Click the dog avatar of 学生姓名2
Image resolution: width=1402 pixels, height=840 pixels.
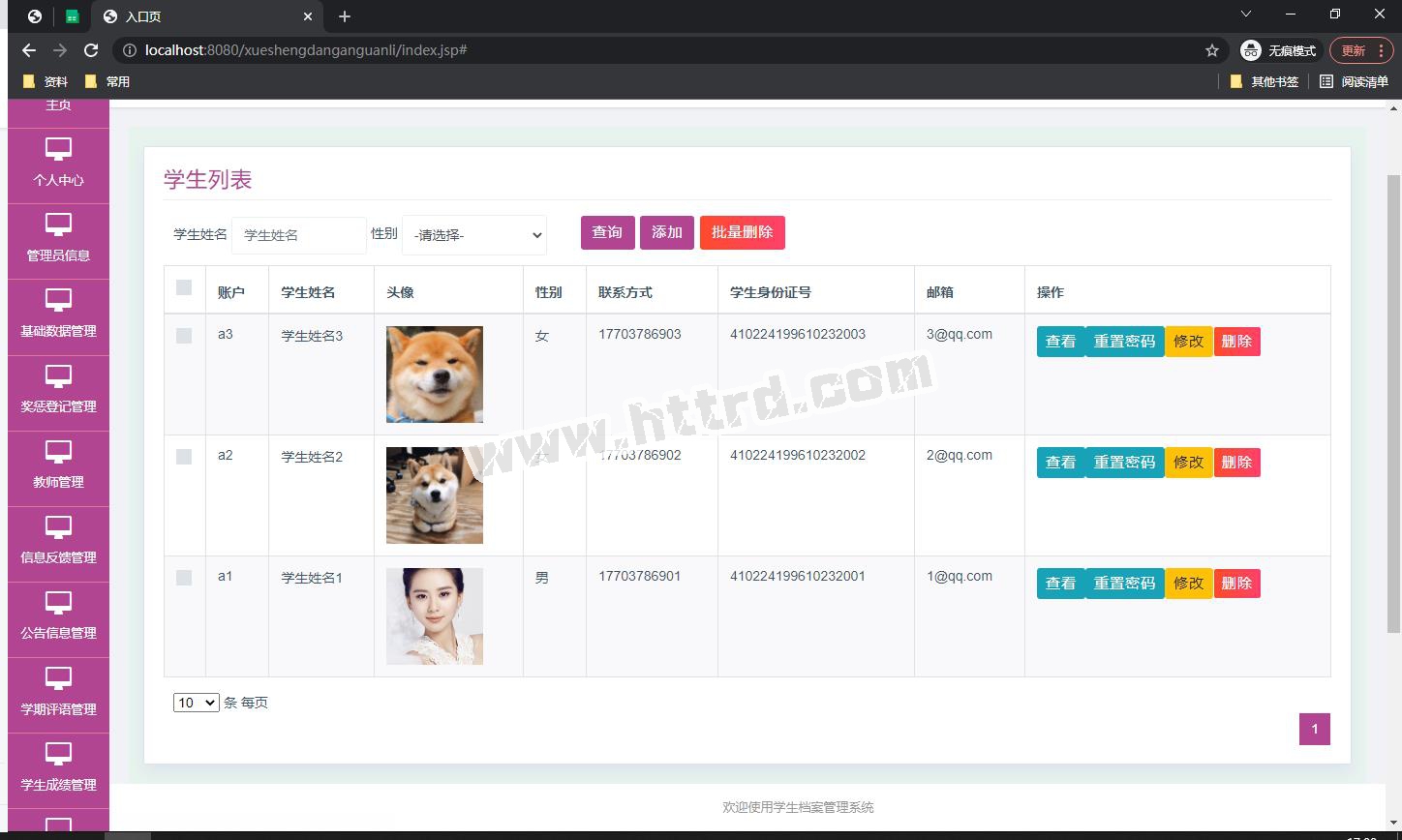click(x=435, y=495)
